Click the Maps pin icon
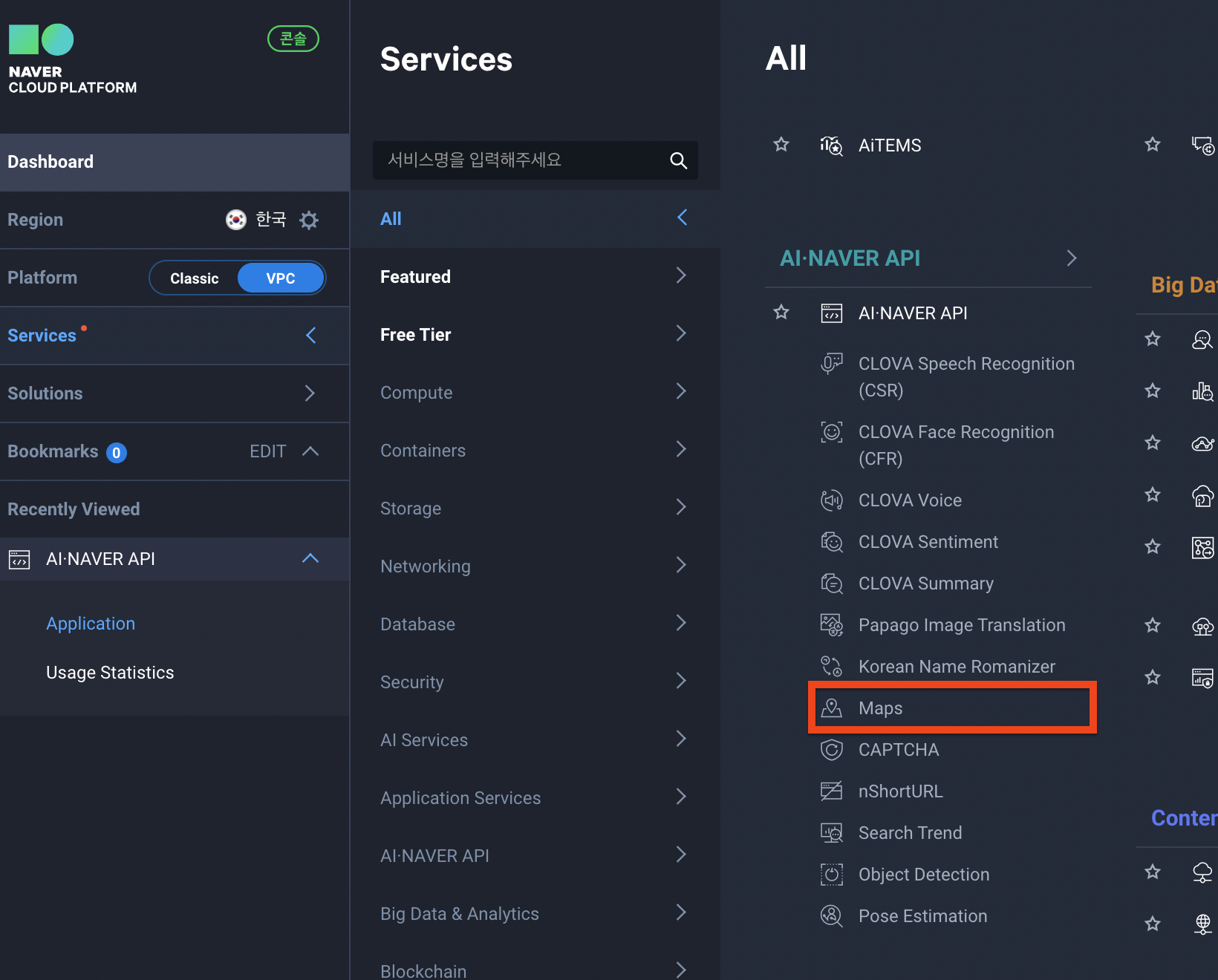The height and width of the screenshot is (980, 1218). 832,708
